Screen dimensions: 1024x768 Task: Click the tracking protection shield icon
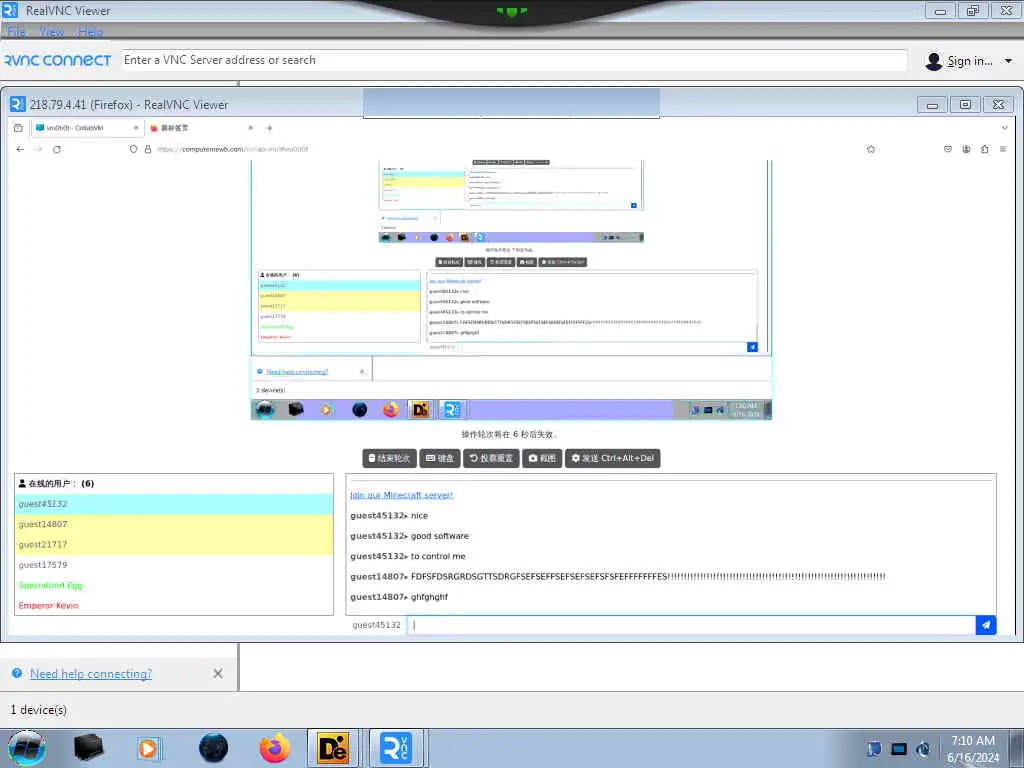pos(133,149)
